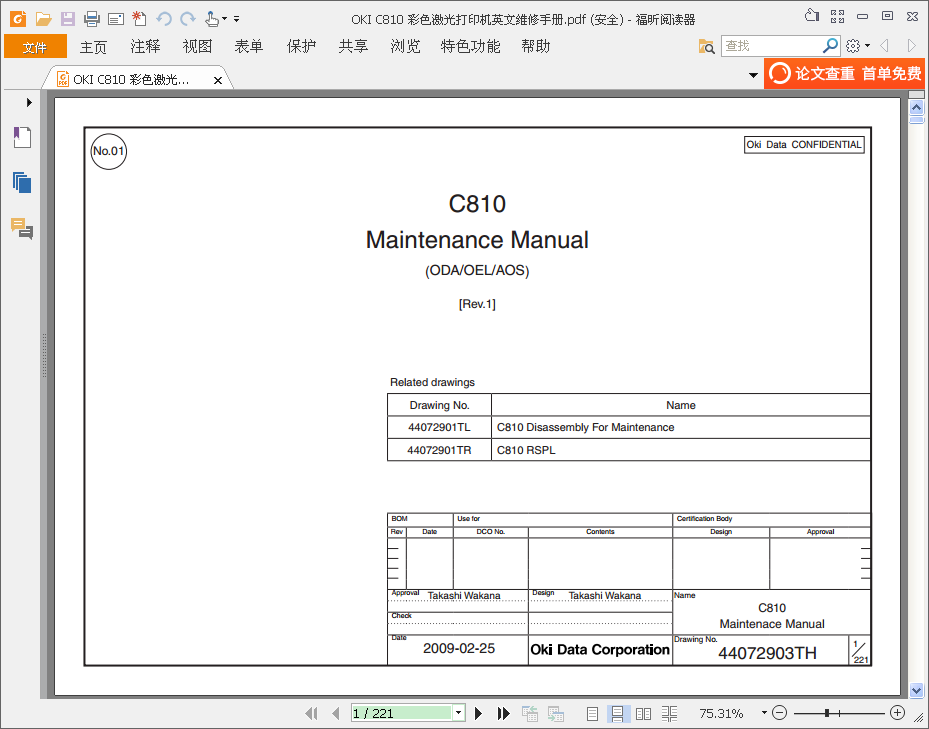Open the 75.31% zoom level dropdown
The width and height of the screenshot is (929, 729).
click(764, 712)
